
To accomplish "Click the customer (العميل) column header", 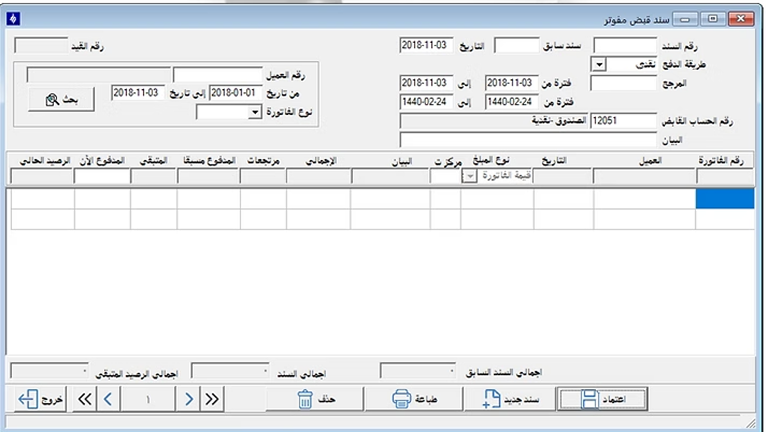I will (650, 161).
